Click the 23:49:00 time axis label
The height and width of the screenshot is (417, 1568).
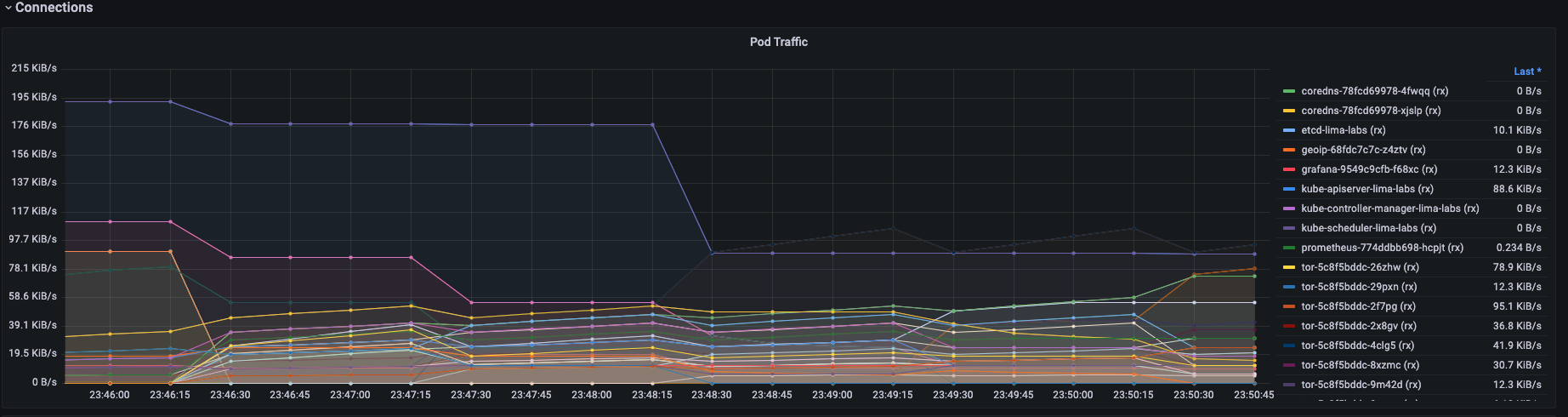[x=832, y=395]
